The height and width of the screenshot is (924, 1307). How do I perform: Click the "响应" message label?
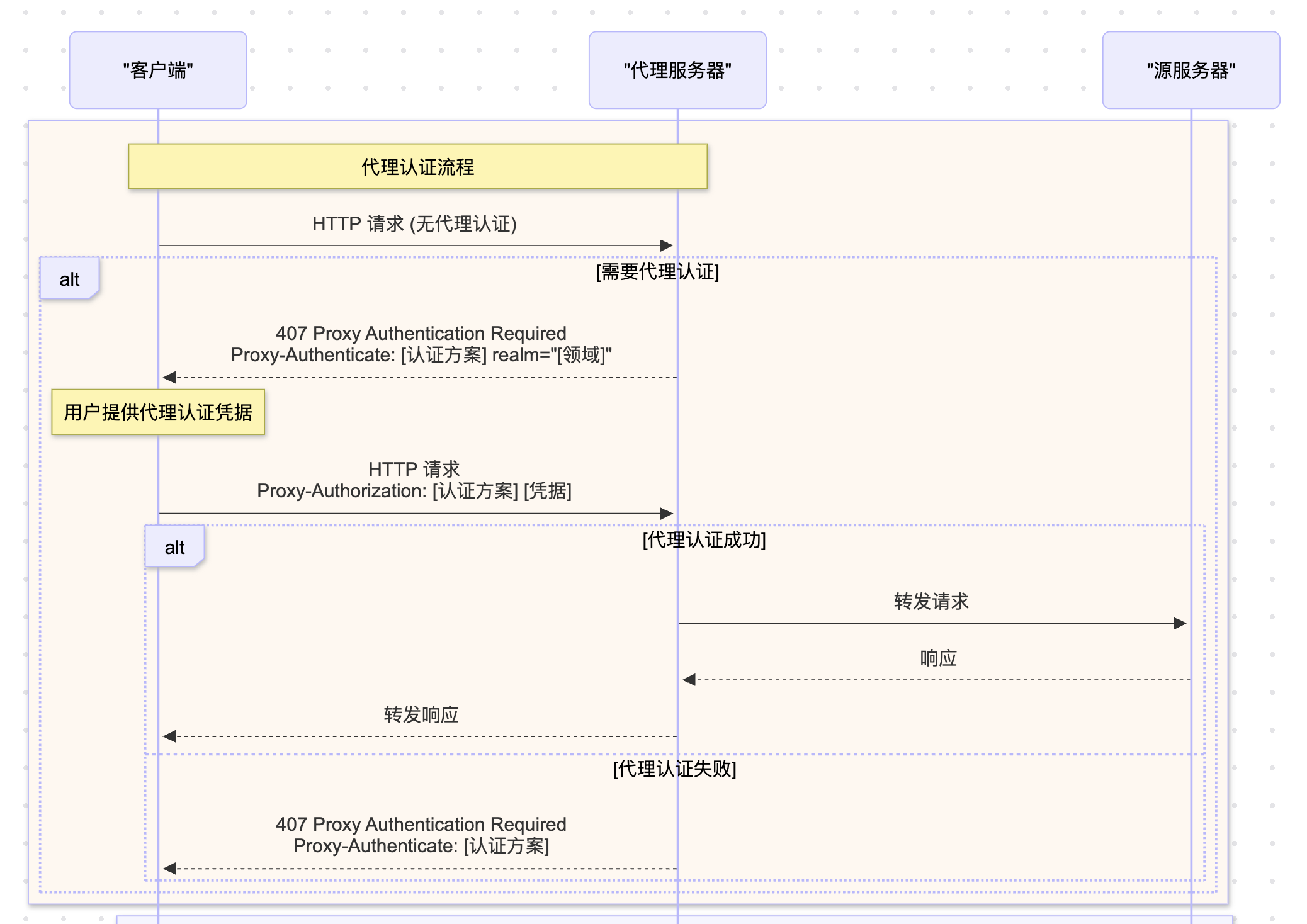(x=938, y=658)
